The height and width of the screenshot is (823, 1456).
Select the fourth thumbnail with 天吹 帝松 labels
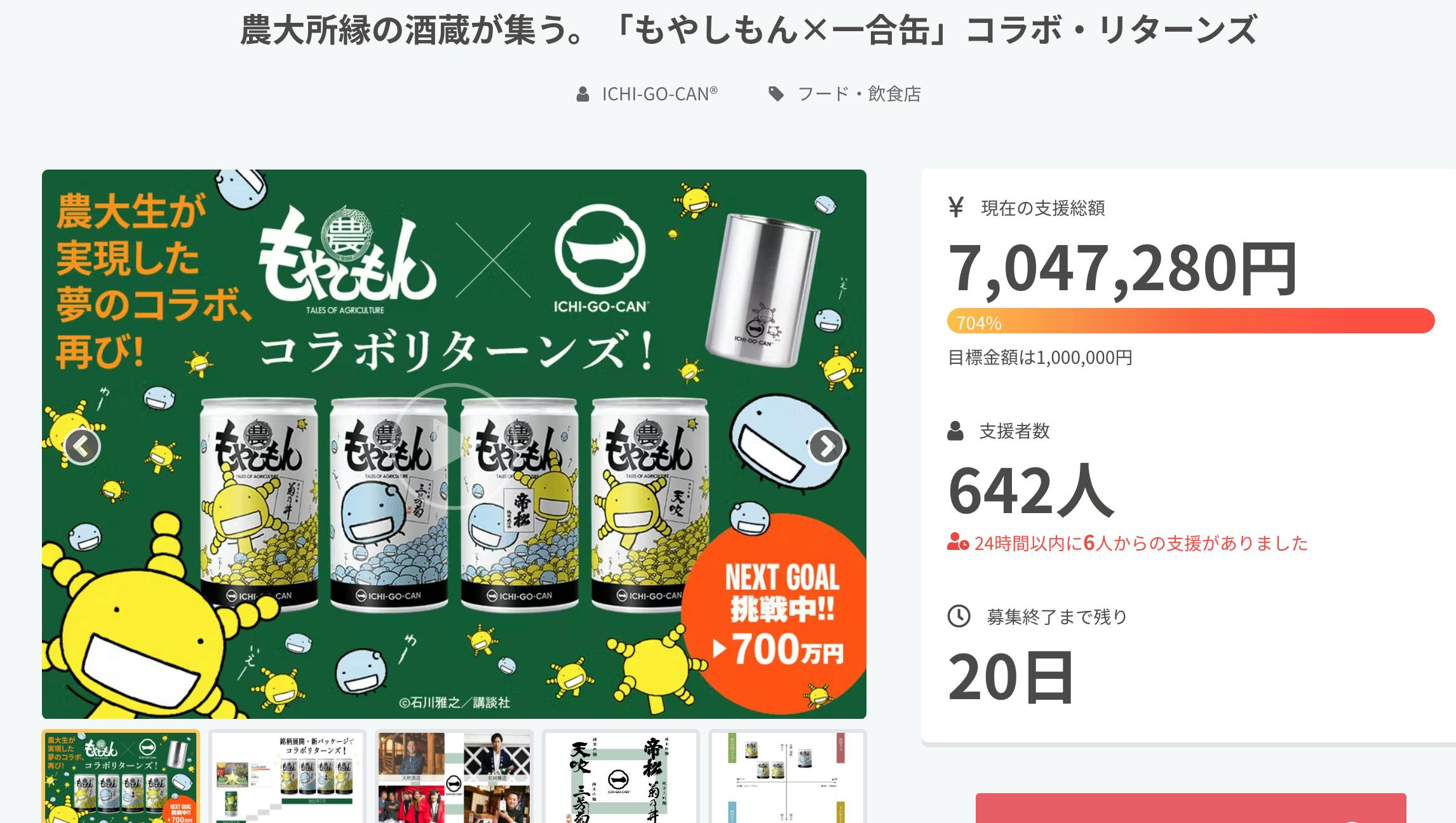621,776
